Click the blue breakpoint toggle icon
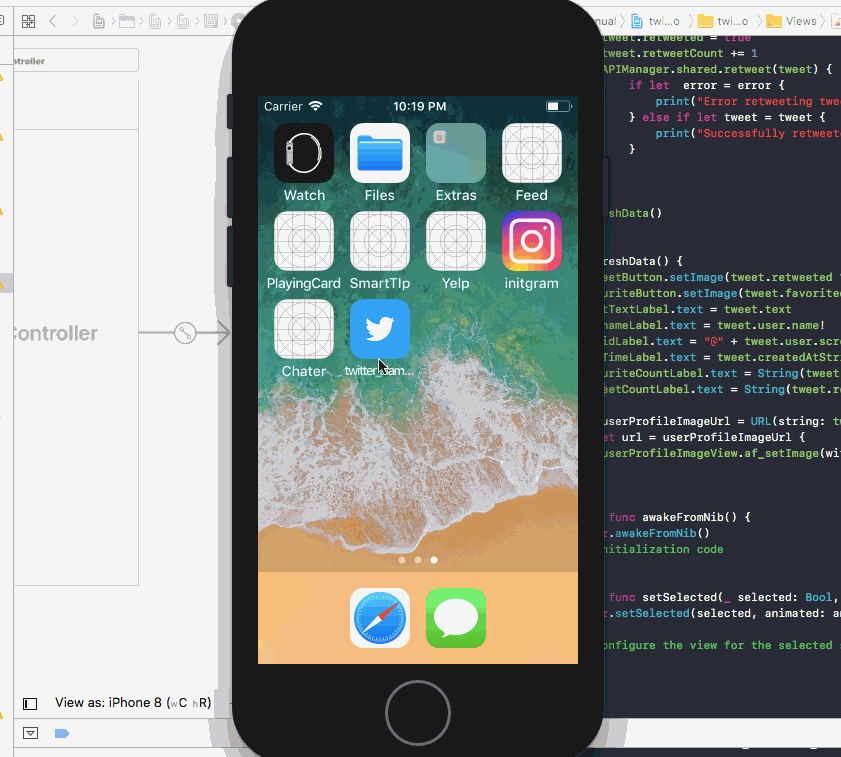The image size is (841, 757). [x=62, y=733]
